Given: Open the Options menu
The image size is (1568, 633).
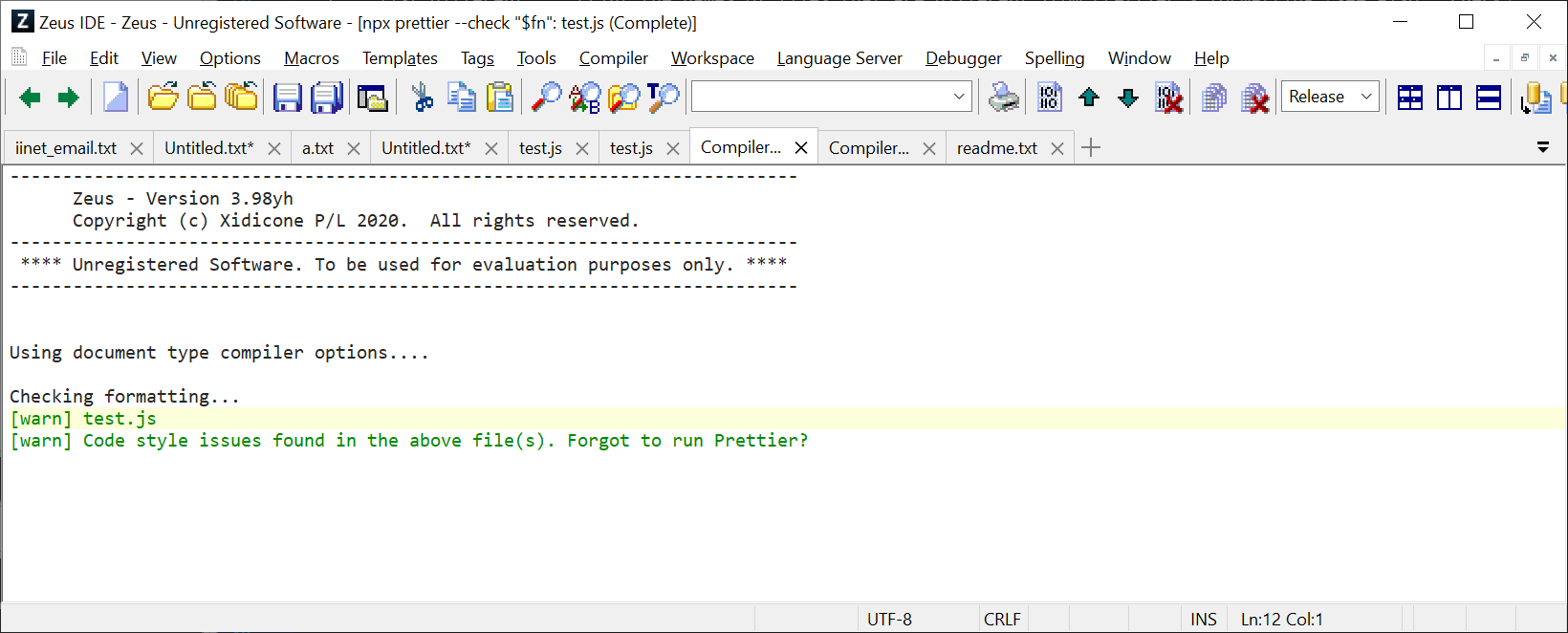Looking at the screenshot, I should click(x=230, y=58).
